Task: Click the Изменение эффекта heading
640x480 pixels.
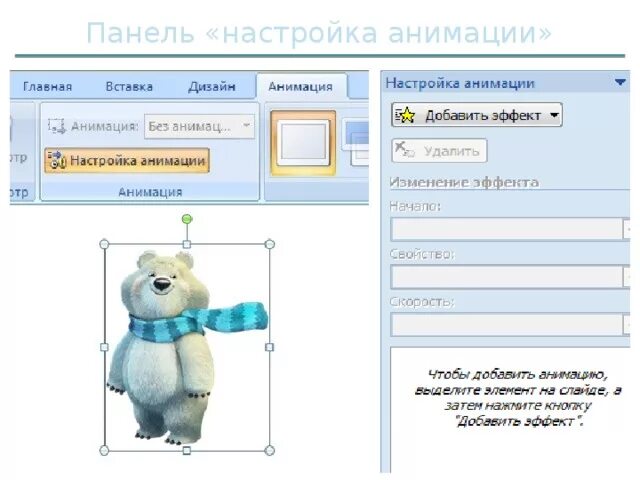Action: [464, 182]
